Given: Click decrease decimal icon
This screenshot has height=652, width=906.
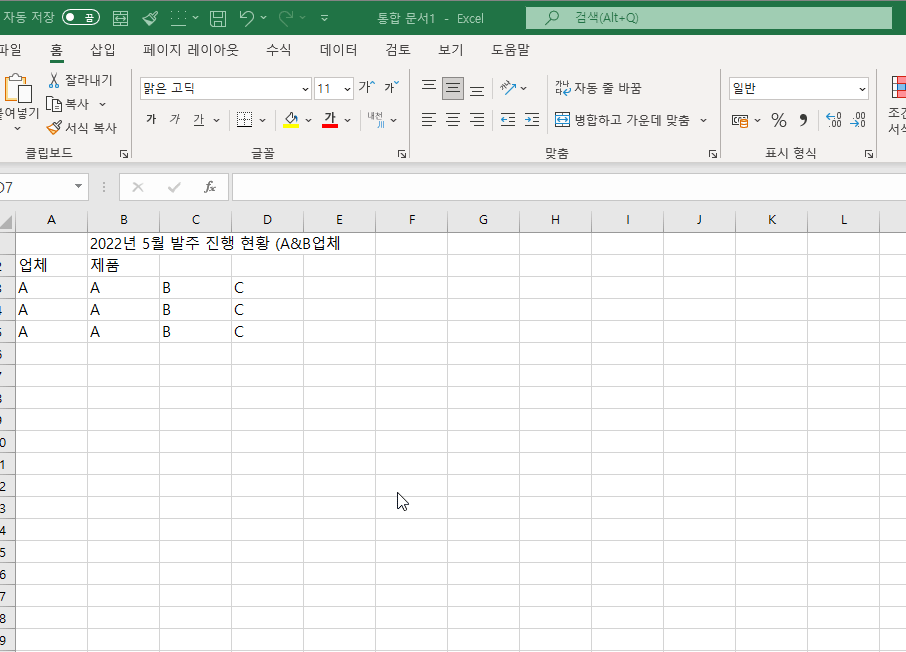Looking at the screenshot, I should coord(858,120).
